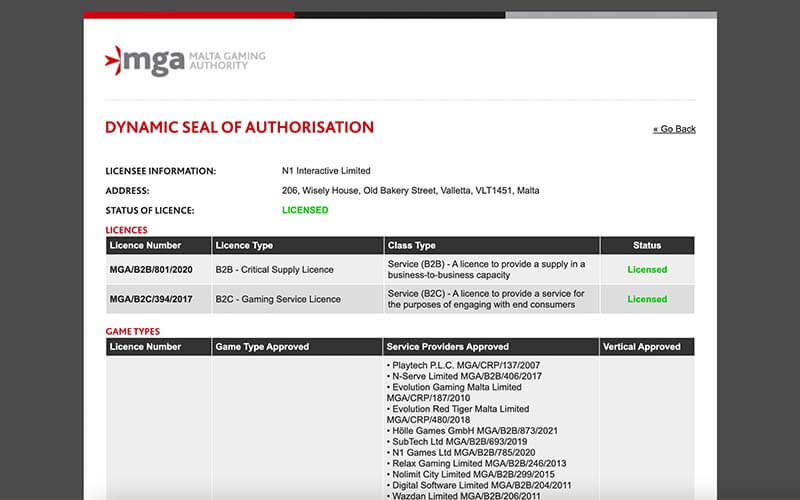Click Licensed status in the B2B row
The width and height of the screenshot is (800, 500).
pyautogui.click(x=647, y=269)
